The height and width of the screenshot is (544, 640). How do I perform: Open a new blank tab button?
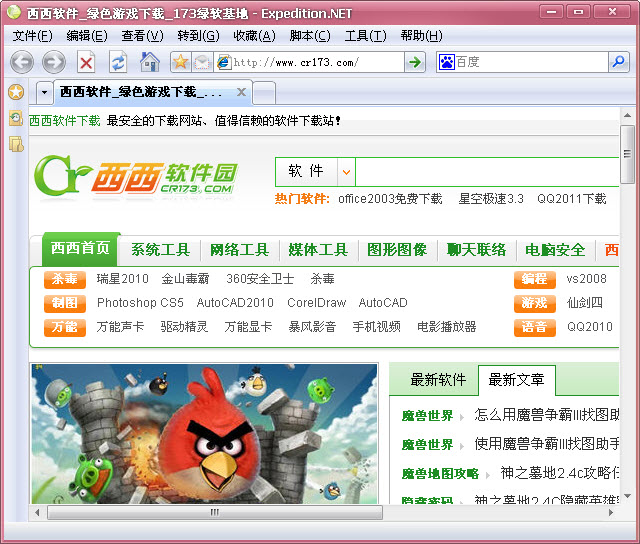point(264,93)
